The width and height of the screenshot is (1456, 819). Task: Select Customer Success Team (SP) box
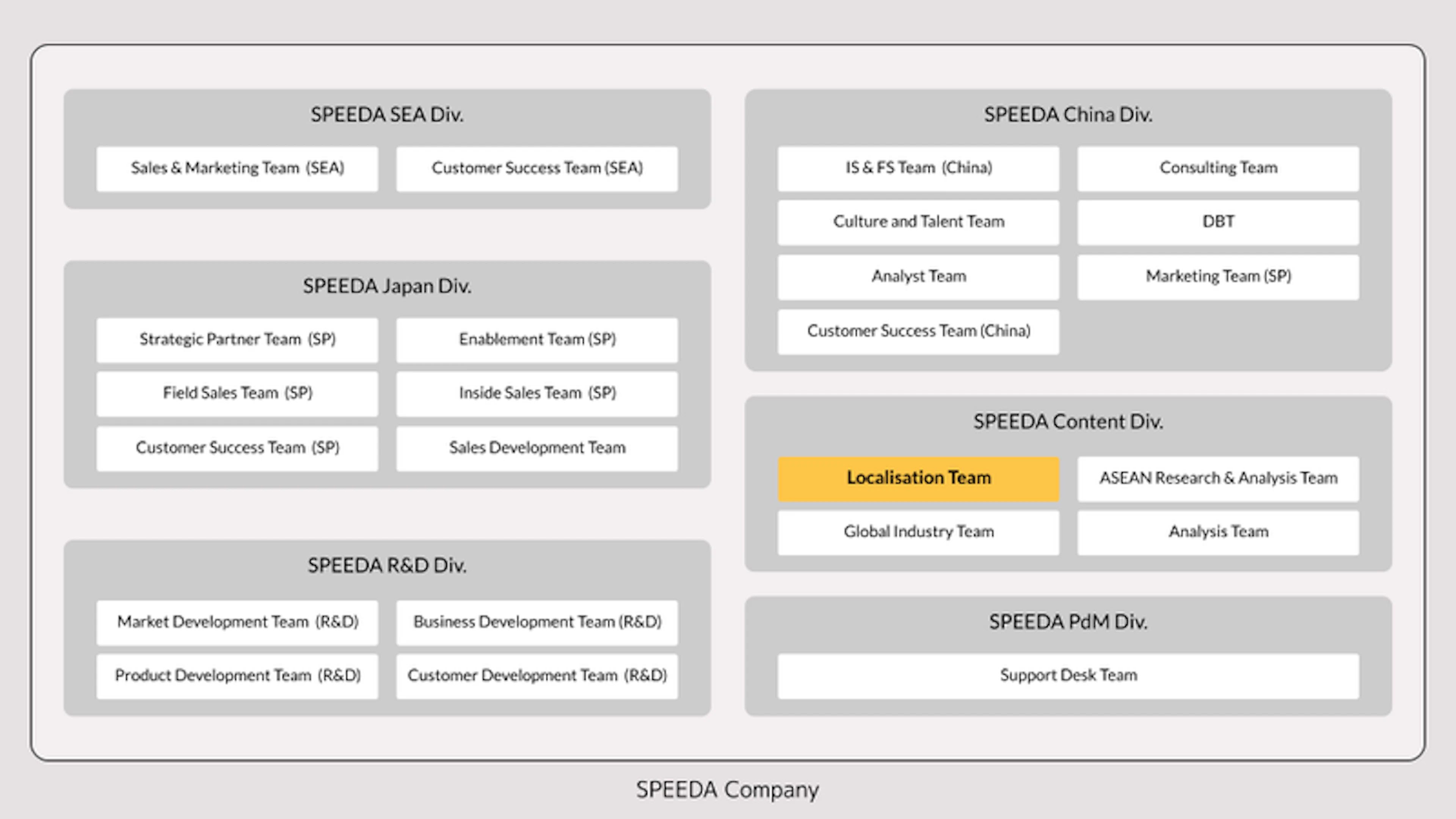coord(237,449)
